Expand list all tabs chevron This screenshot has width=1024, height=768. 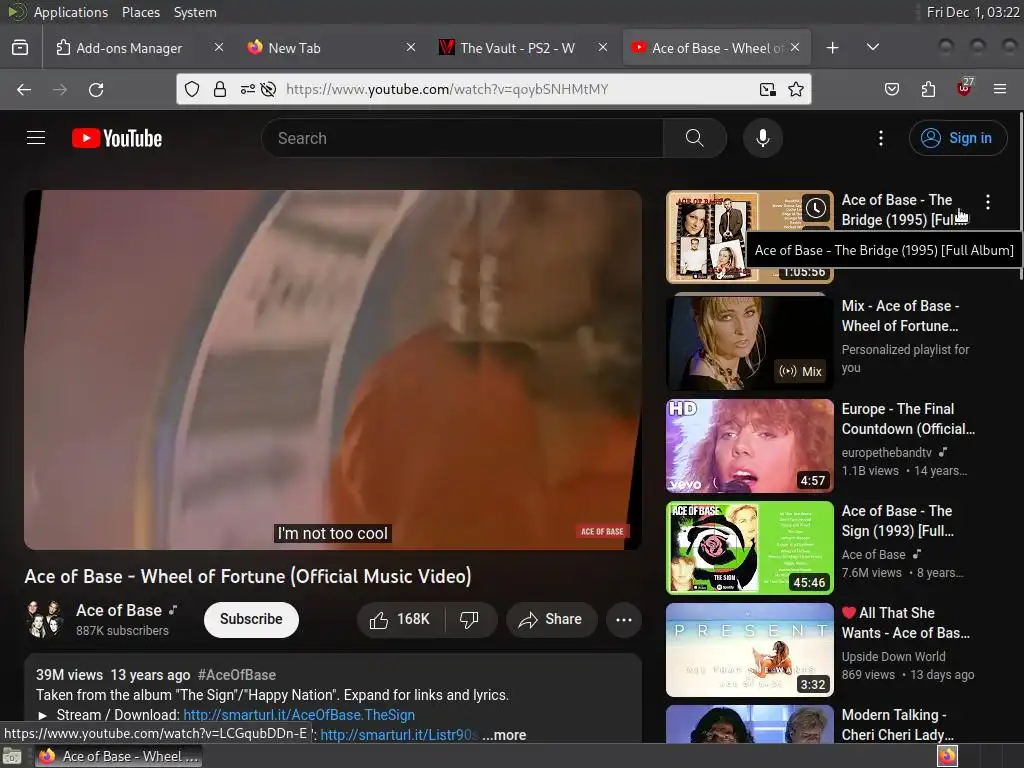pyautogui.click(x=872, y=47)
